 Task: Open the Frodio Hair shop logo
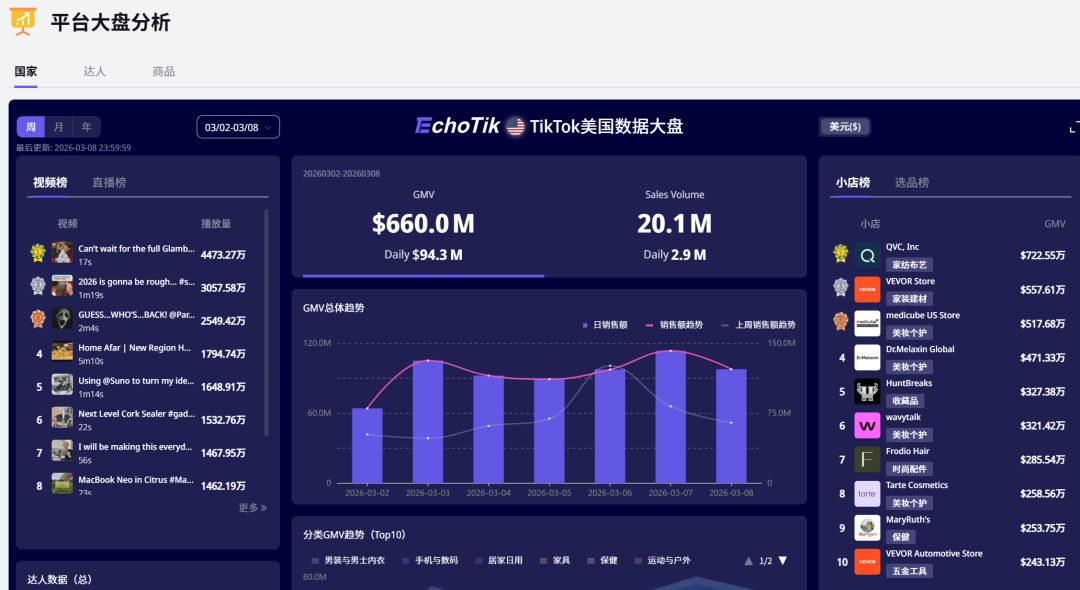tap(867, 459)
